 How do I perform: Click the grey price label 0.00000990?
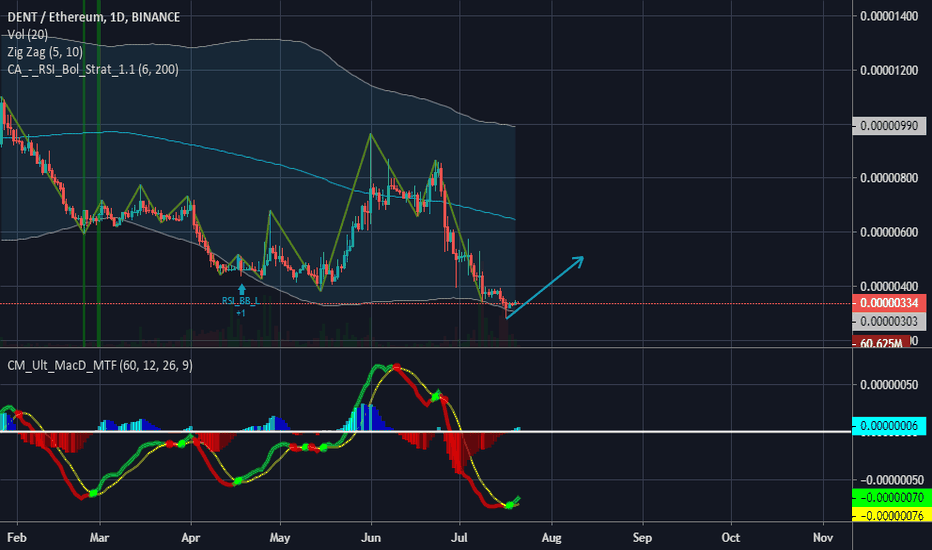[x=889, y=126]
